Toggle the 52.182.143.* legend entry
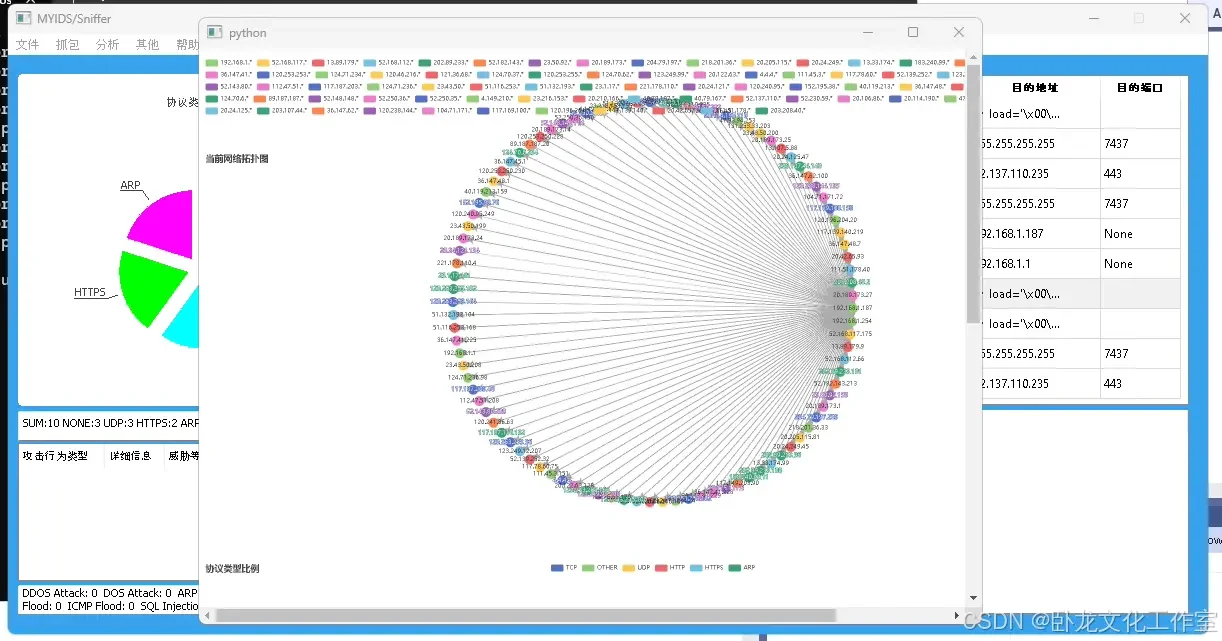The image size is (1222, 641). click(499, 62)
